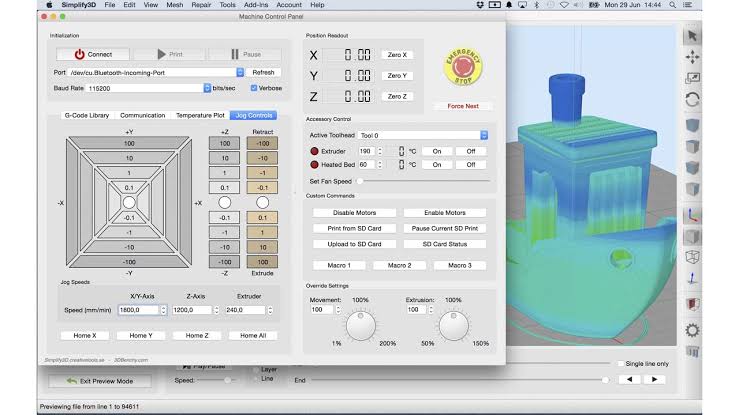Toggle the Verbose checkbox
The height and width of the screenshot is (415, 739).
click(x=254, y=88)
